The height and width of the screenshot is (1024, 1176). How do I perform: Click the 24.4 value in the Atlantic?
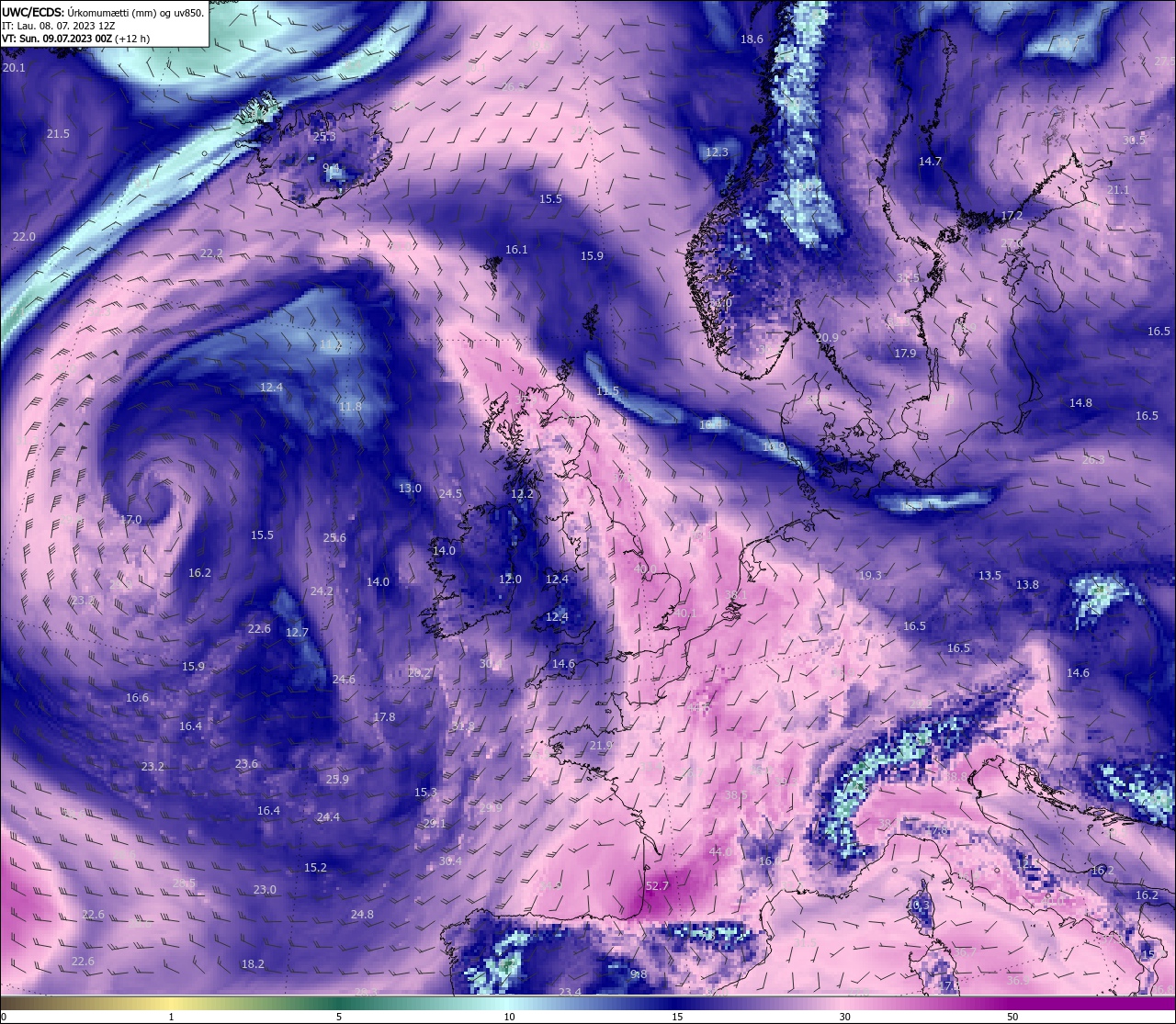pos(328,817)
